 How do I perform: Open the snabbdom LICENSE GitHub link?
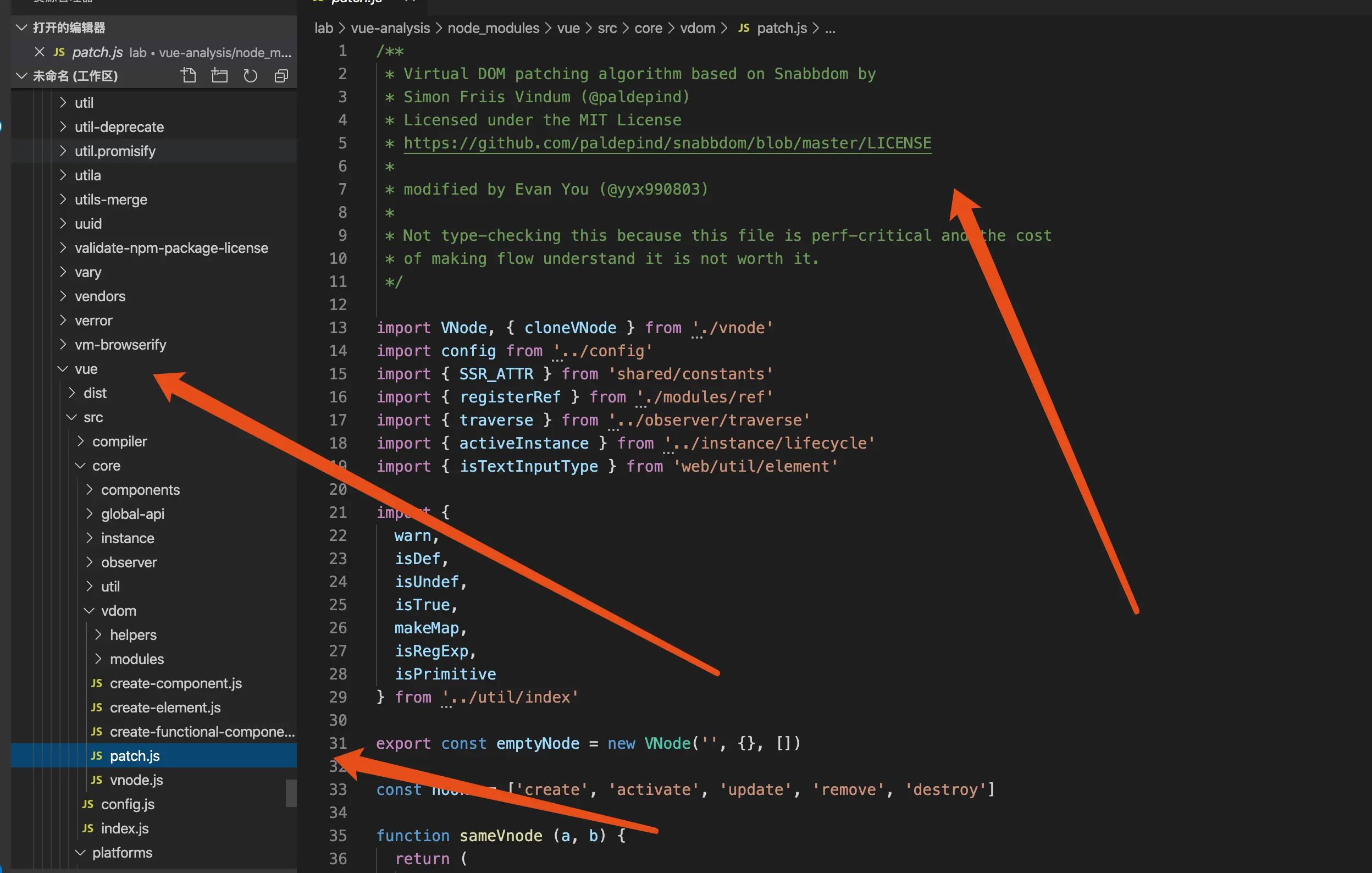667,143
